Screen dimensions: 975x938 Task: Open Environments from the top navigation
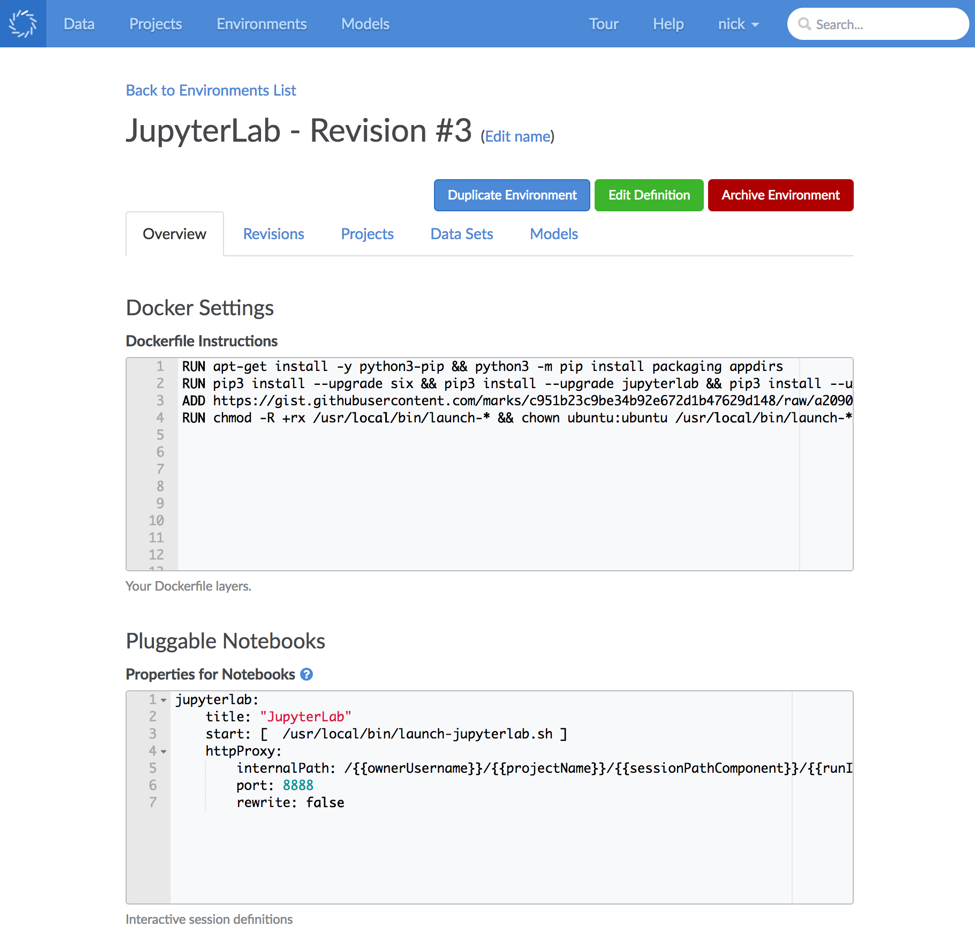click(261, 23)
